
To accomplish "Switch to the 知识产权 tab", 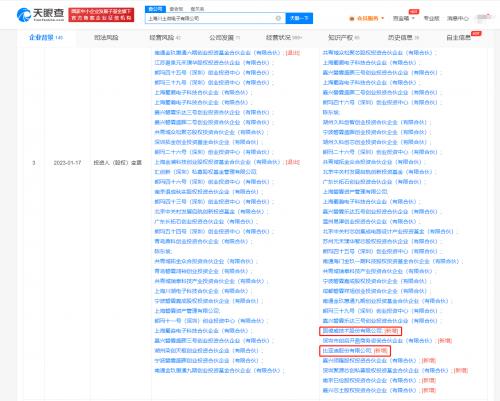I will click(344, 38).
